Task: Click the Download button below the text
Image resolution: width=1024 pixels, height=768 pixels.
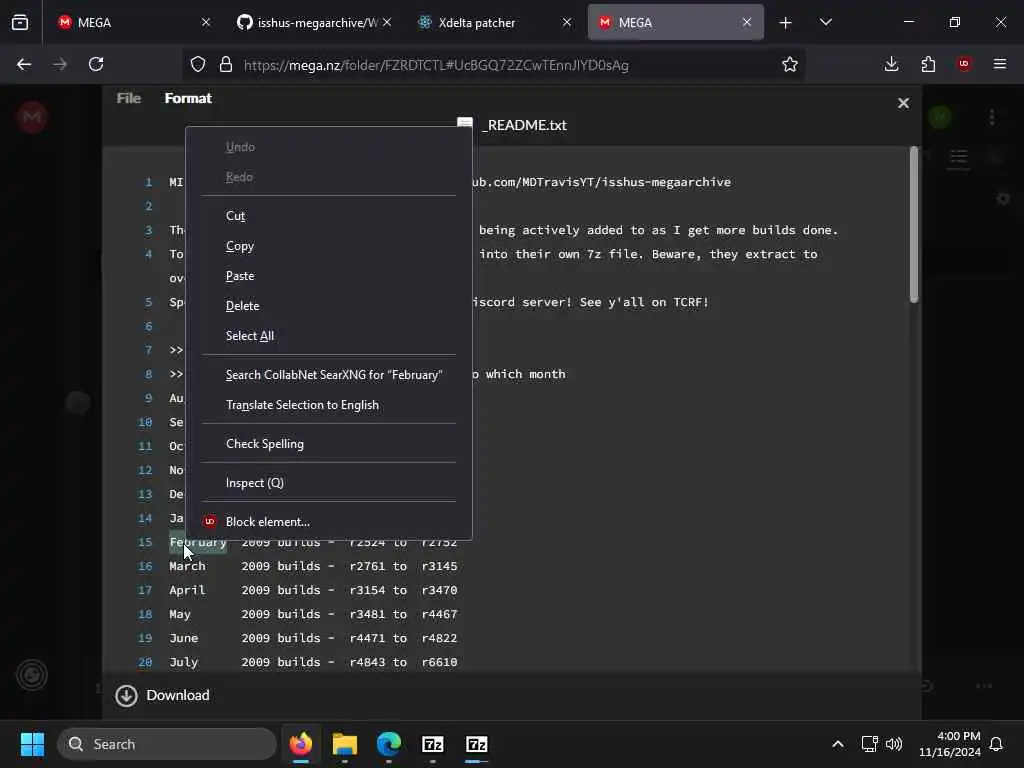Action: coord(163,696)
